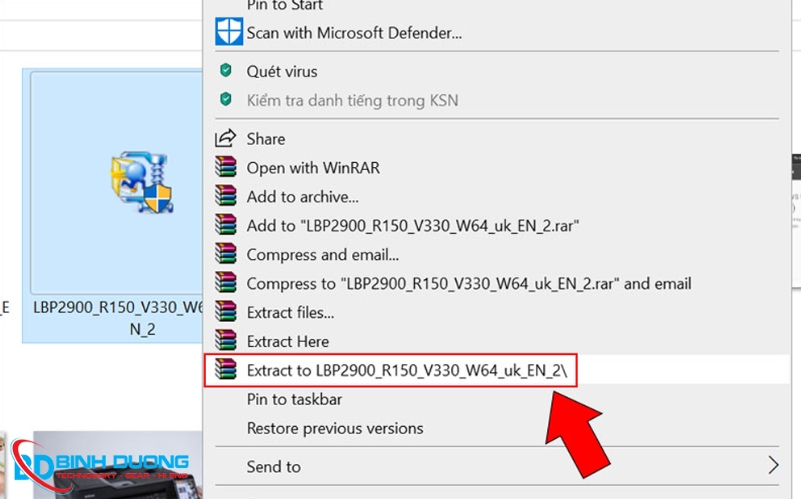Choose Add to archive option

point(302,197)
